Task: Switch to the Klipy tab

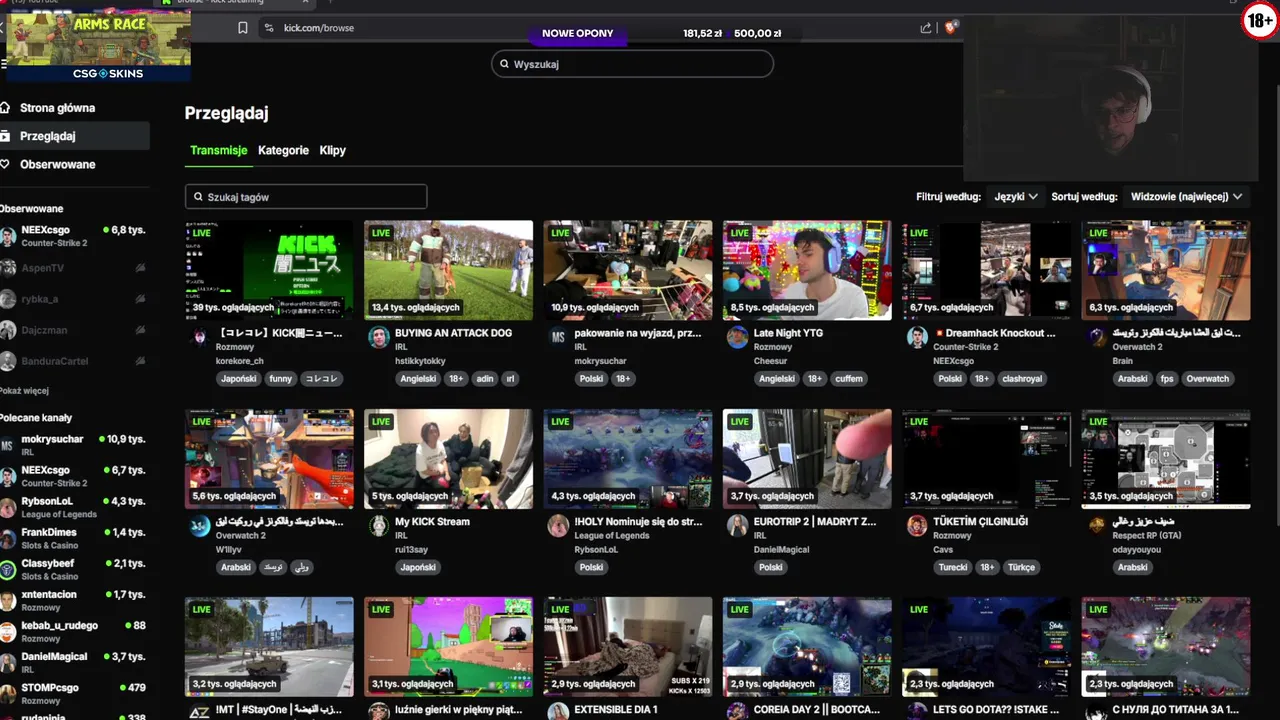Action: (x=332, y=150)
